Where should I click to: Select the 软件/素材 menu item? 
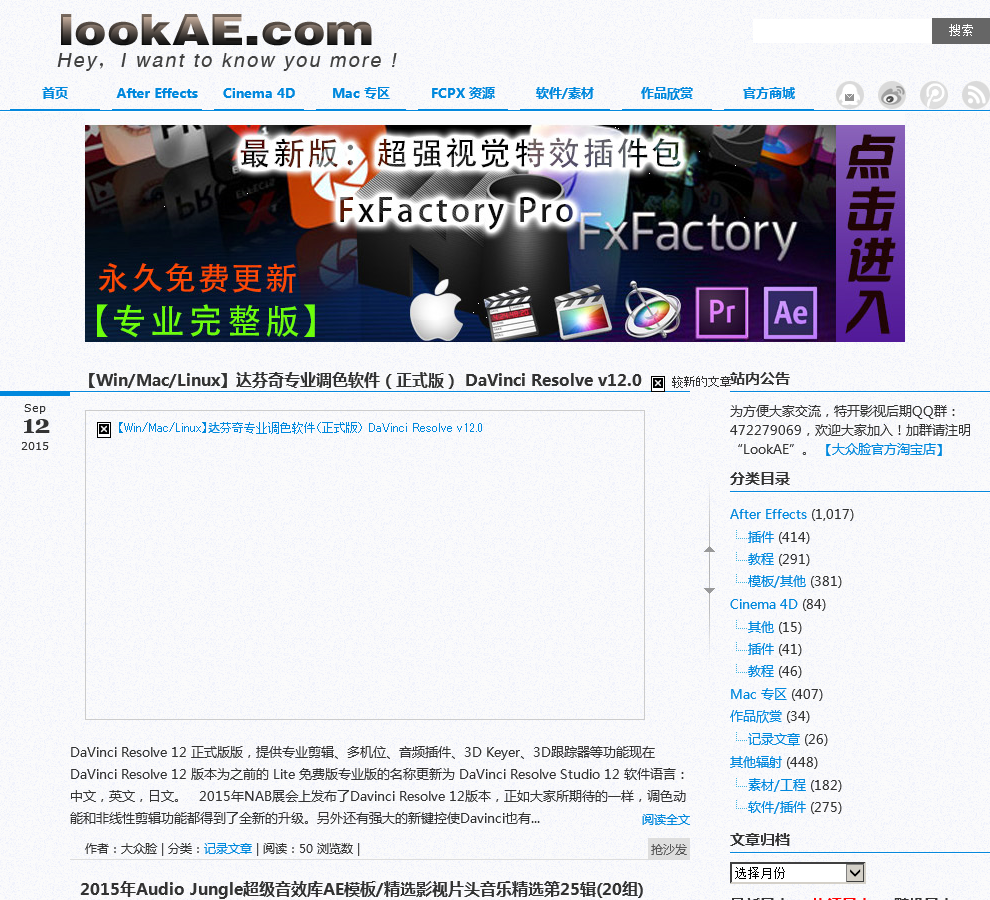564,93
